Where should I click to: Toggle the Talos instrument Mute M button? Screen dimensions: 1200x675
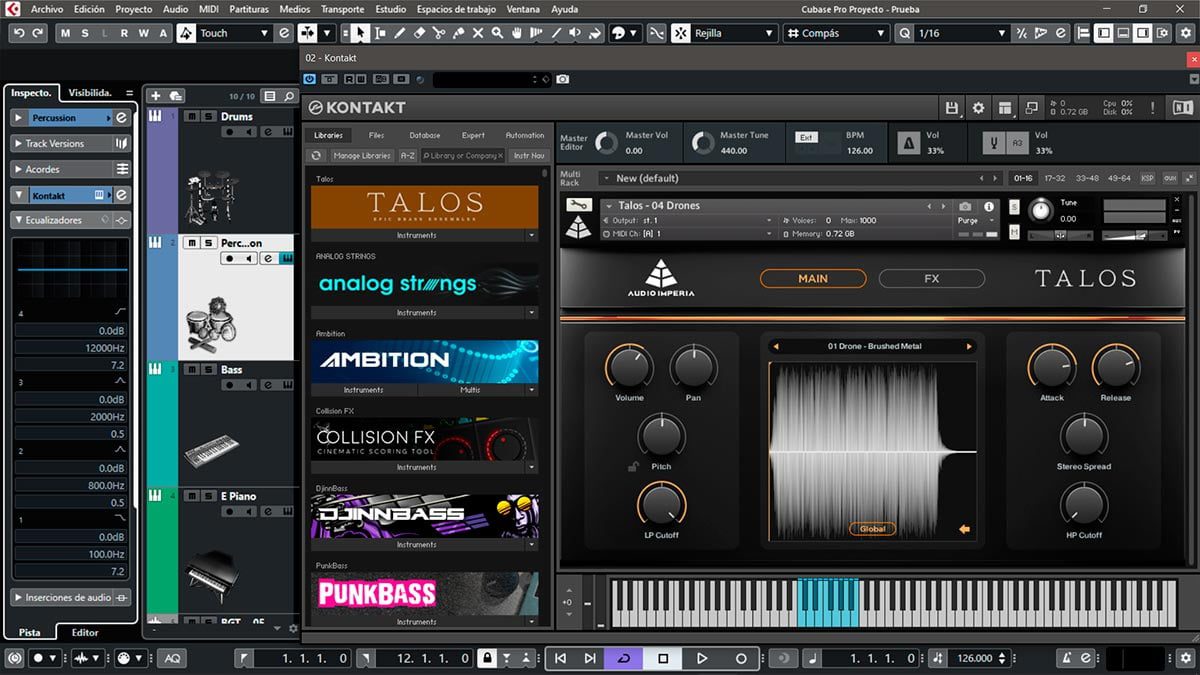(1014, 232)
